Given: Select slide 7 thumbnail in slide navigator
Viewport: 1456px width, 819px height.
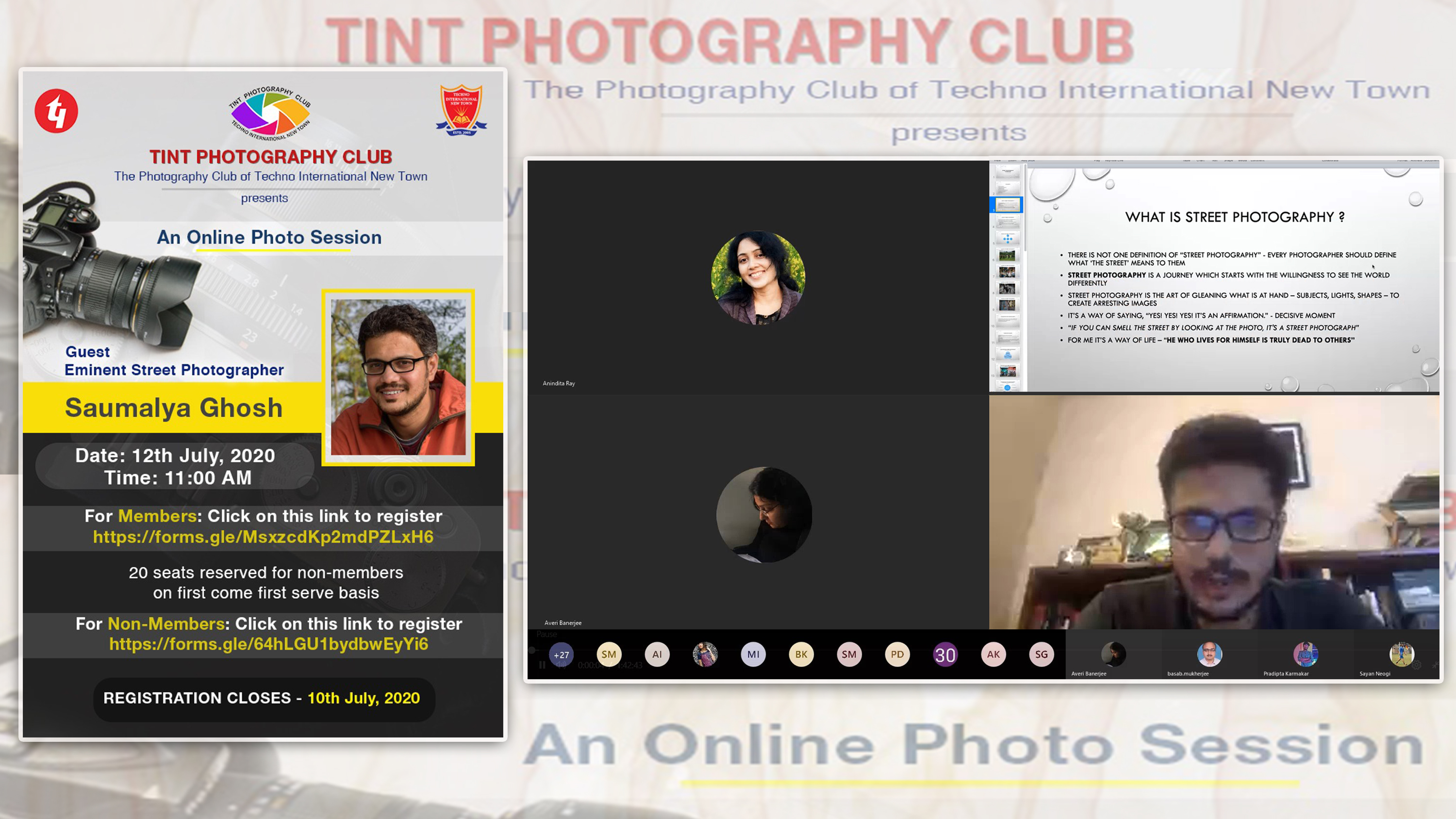Looking at the screenshot, I should click(x=1008, y=271).
